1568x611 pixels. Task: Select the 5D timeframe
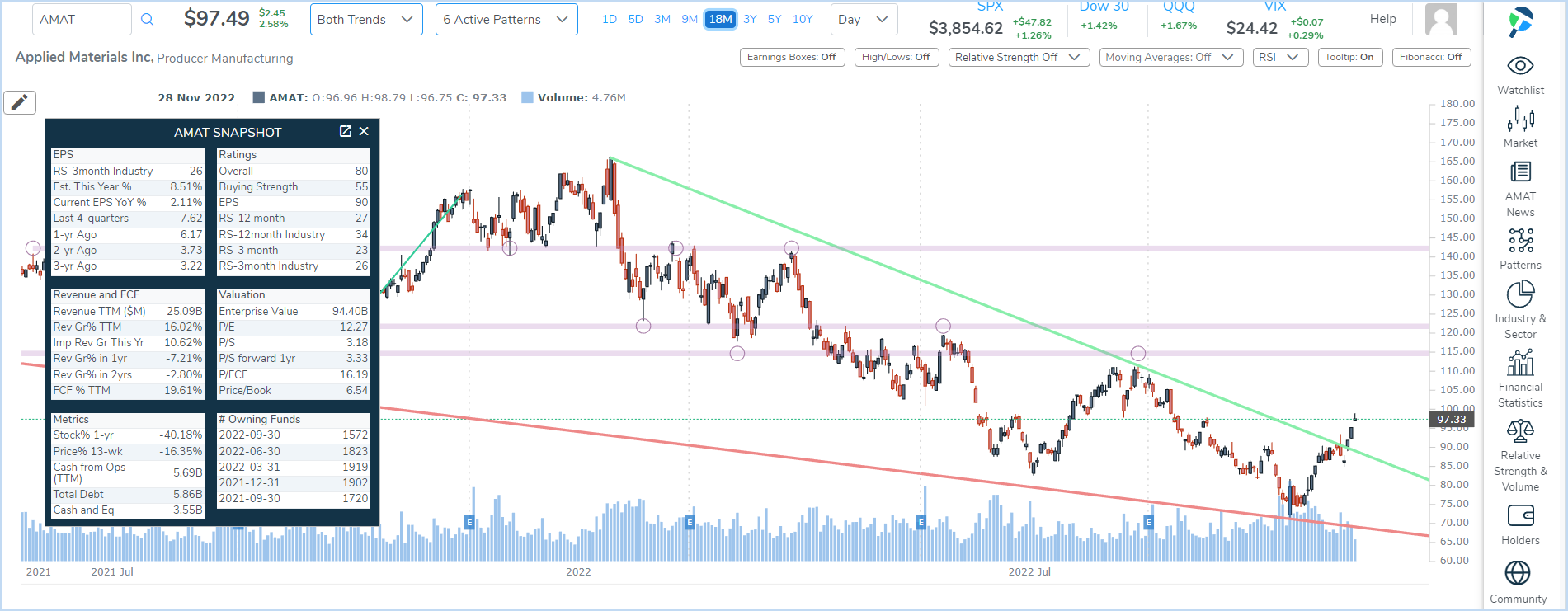tap(635, 19)
